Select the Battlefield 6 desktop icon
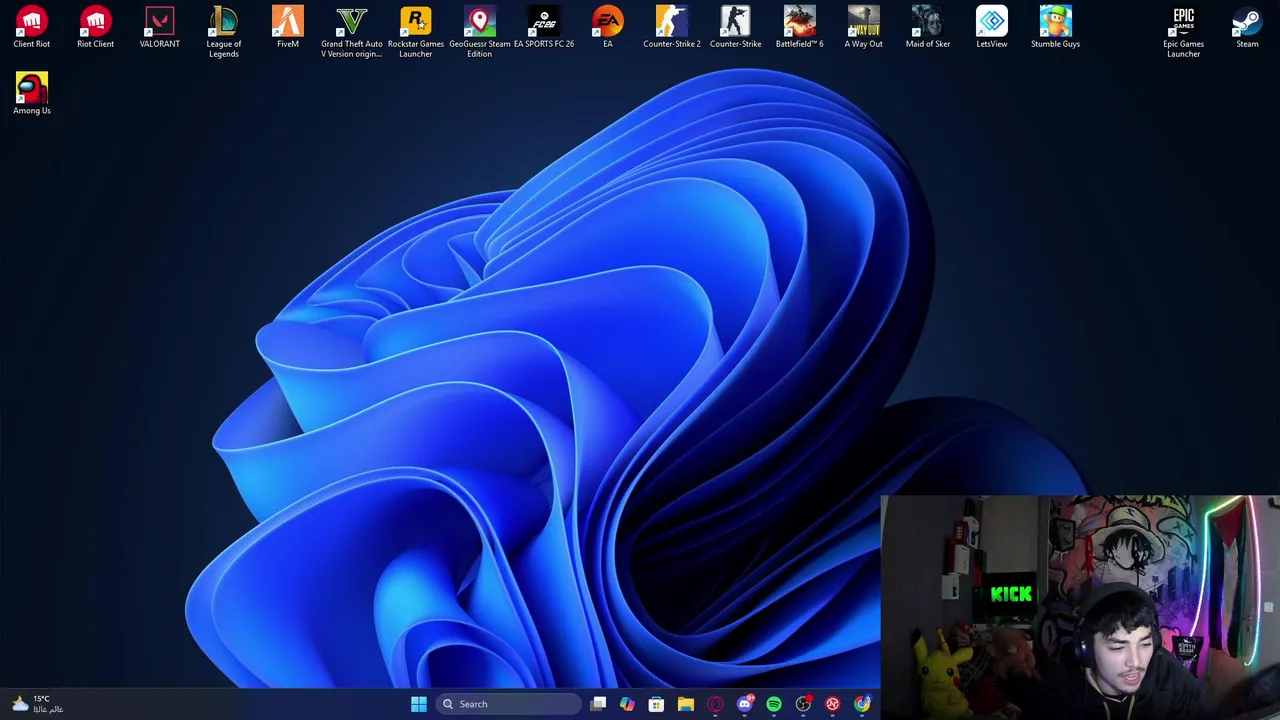This screenshot has width=1280, height=720. 800,27
